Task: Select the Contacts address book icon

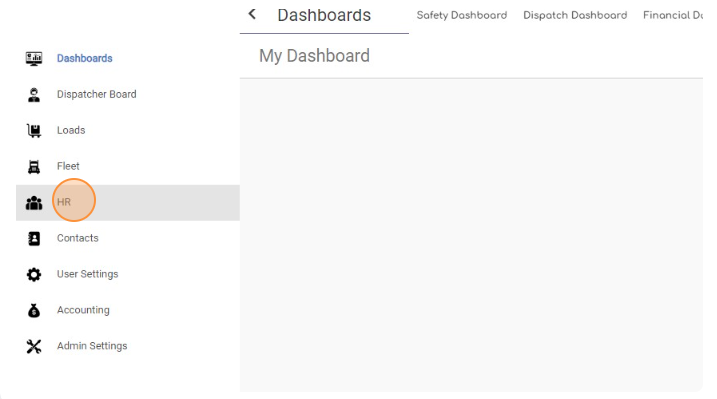Action: 34,239
